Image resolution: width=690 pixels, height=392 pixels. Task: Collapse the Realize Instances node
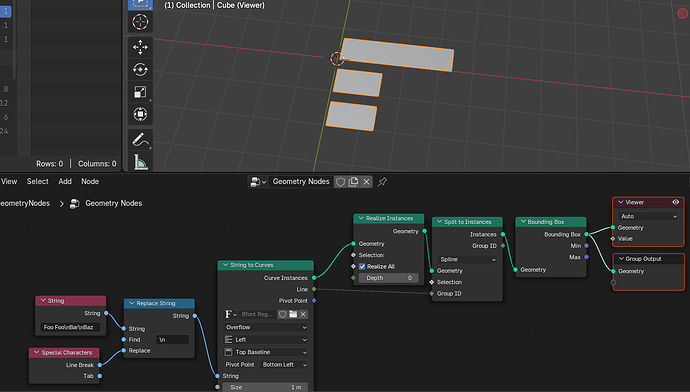point(361,218)
